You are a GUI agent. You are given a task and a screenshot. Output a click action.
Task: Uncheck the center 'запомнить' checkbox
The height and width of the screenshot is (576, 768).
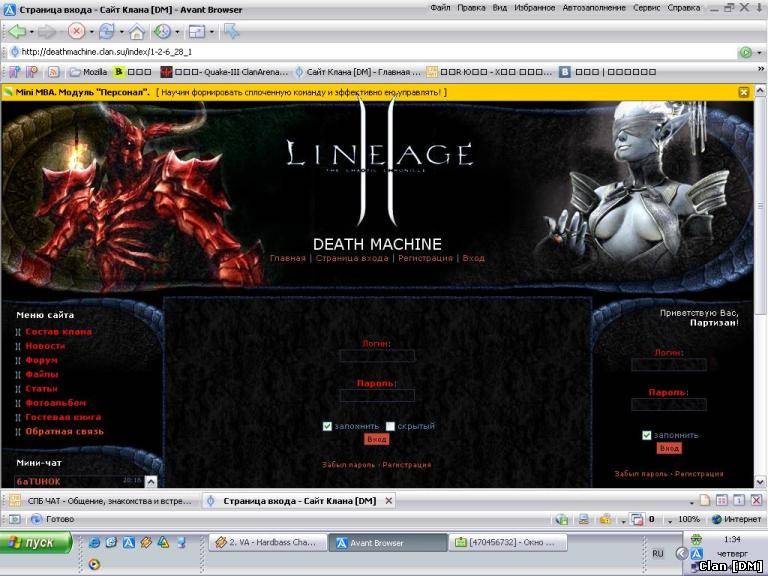[x=327, y=426]
